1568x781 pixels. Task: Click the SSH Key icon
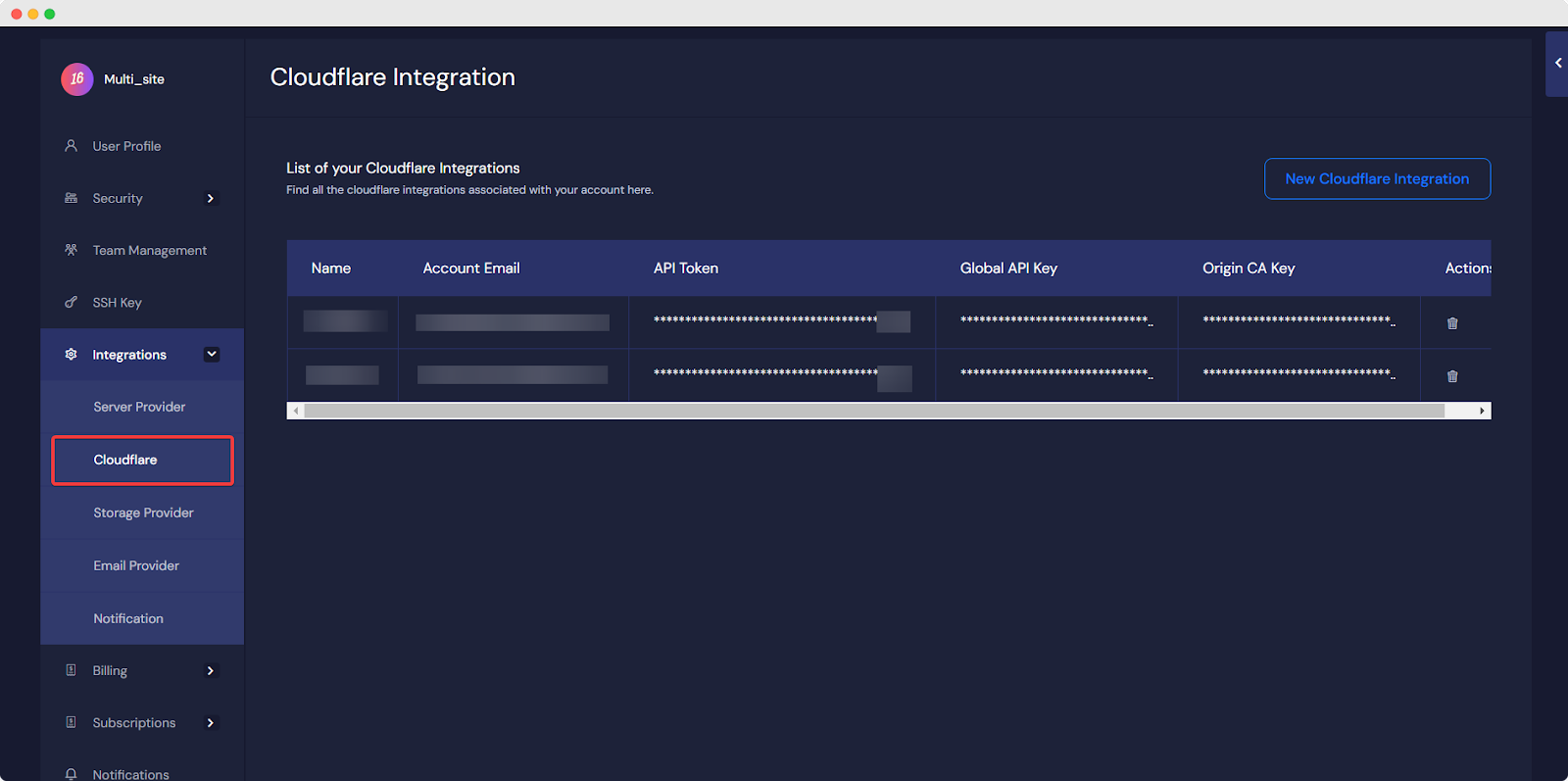(71, 302)
